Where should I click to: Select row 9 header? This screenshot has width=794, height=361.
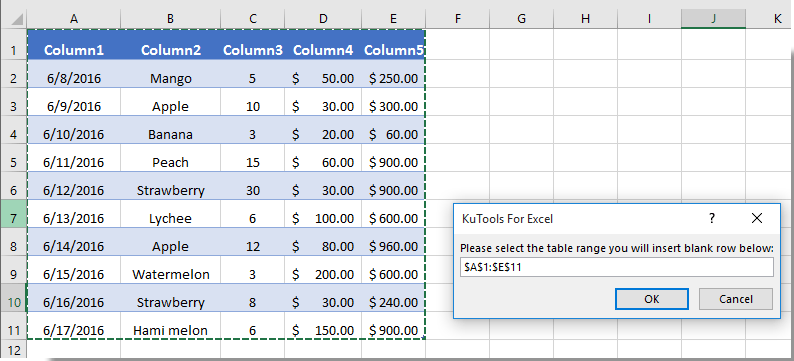[x=13, y=269]
